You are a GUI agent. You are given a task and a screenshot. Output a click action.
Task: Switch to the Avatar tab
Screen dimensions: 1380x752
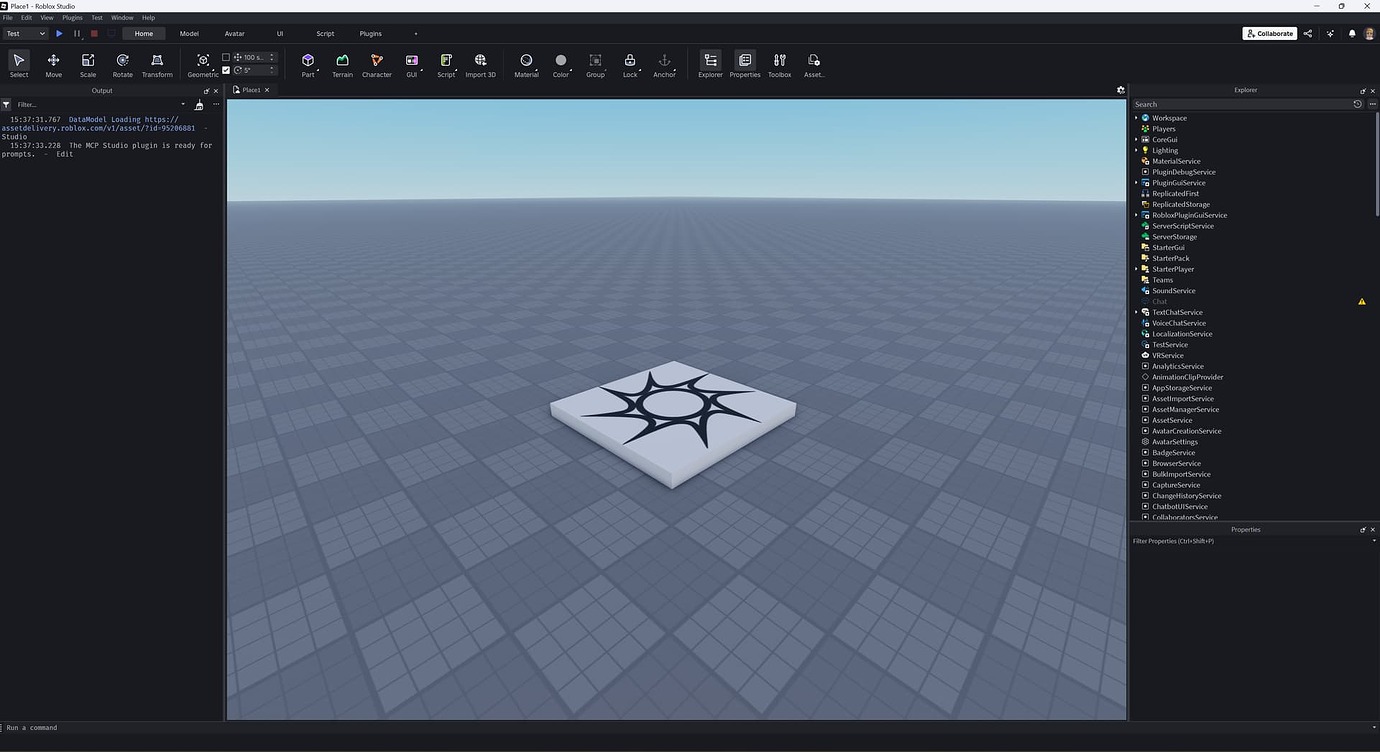235,33
